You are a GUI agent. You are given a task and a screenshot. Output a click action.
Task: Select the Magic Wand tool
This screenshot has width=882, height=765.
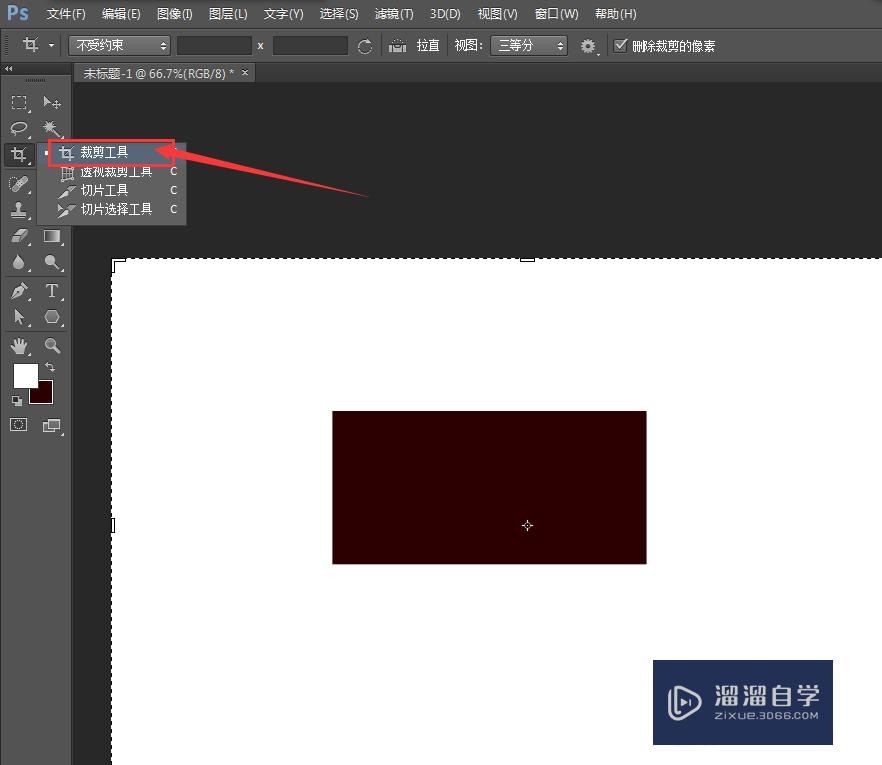coord(52,128)
